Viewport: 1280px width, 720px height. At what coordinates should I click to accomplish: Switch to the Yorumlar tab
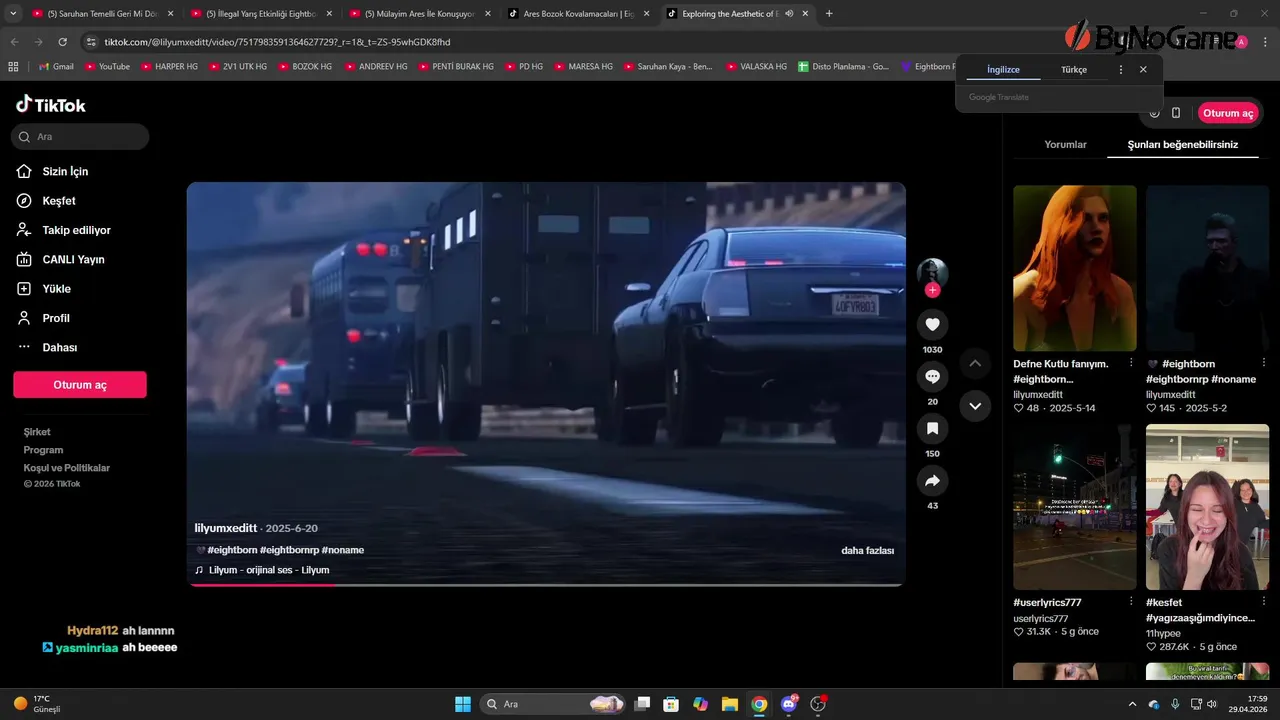pos(1065,145)
